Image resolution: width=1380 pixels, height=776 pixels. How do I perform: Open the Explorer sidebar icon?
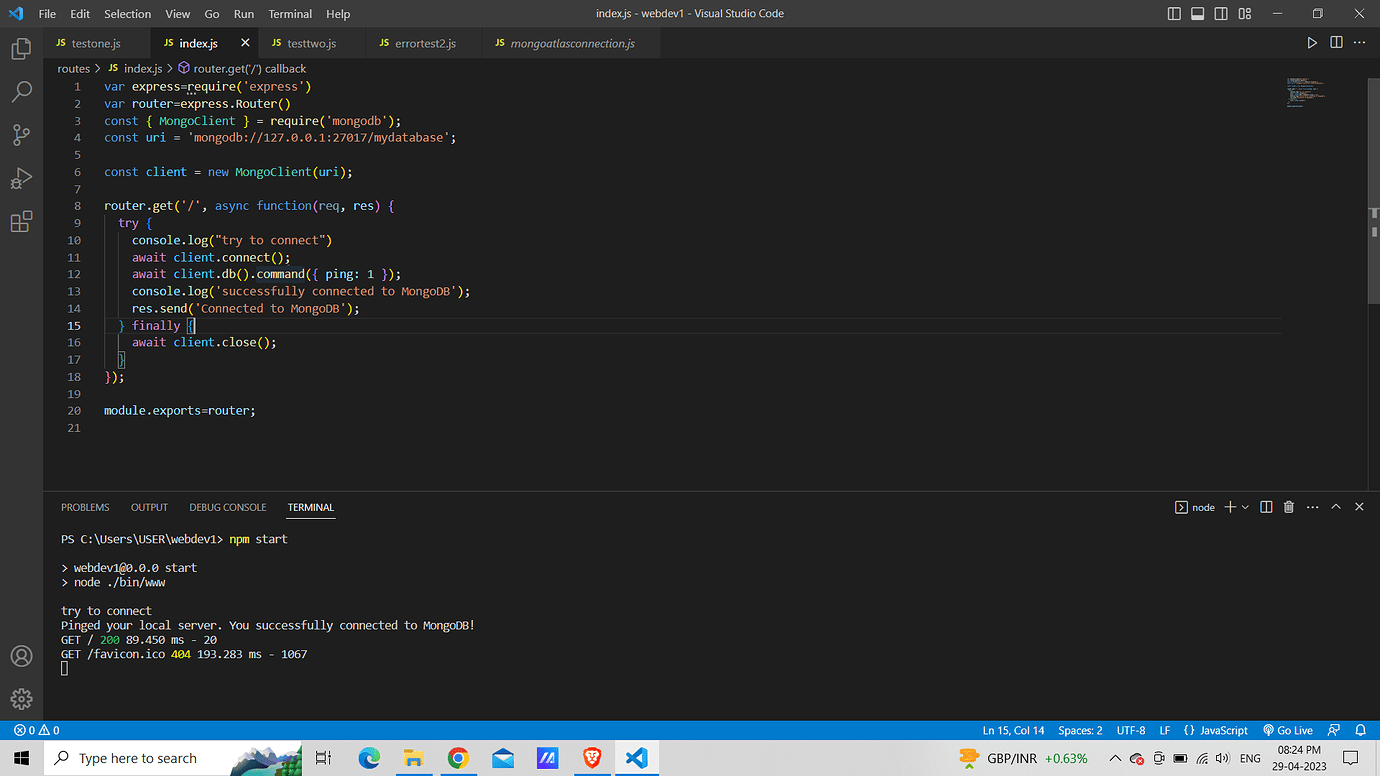21,46
